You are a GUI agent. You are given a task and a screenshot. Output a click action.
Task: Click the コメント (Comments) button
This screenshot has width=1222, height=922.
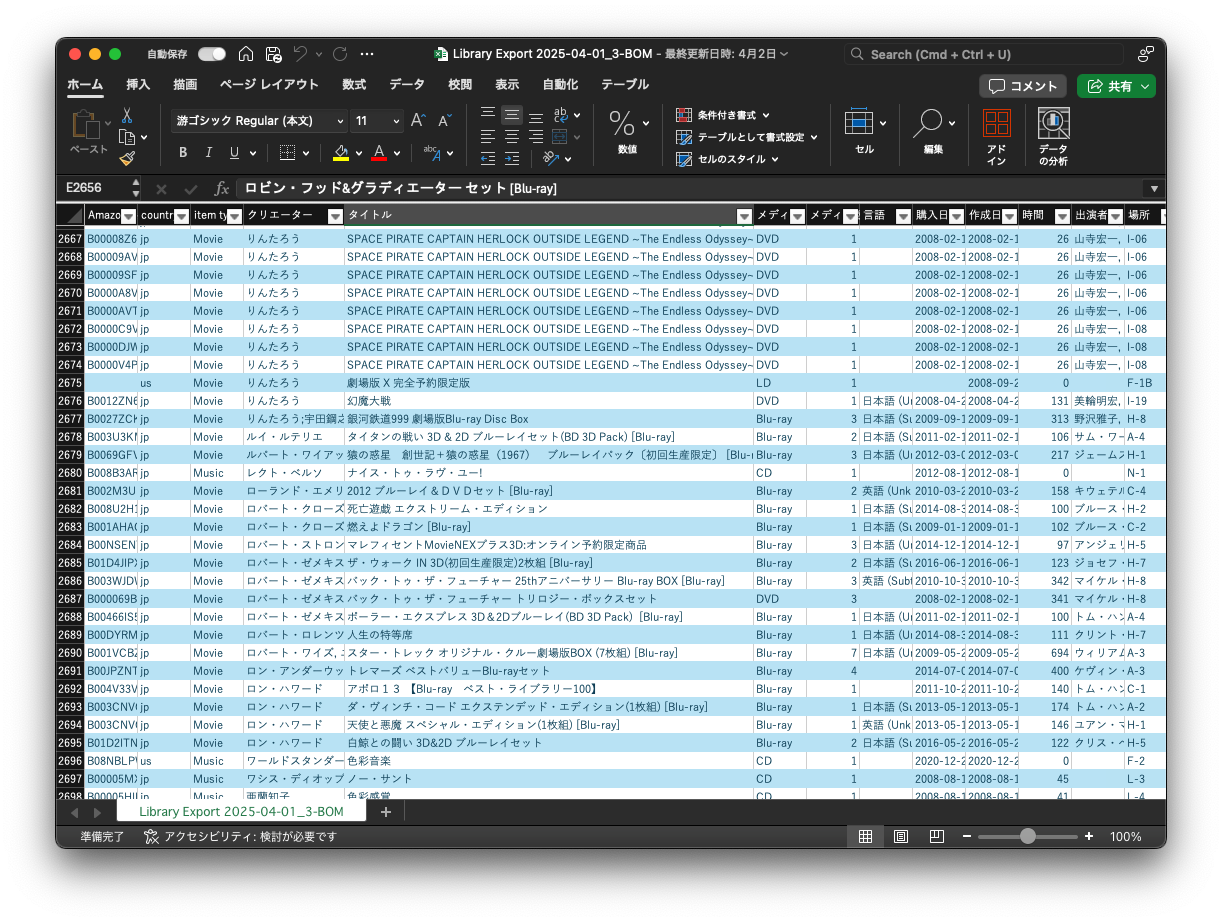[1022, 86]
